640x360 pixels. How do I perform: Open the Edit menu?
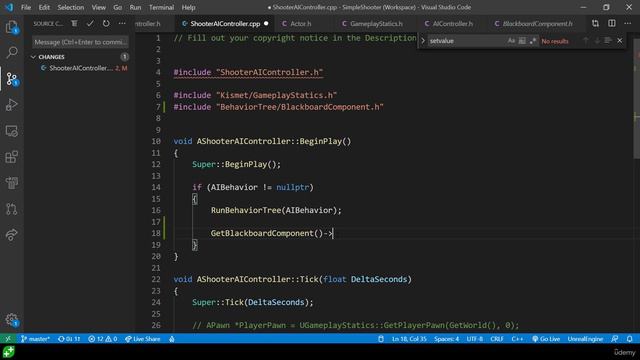pos(44,7)
